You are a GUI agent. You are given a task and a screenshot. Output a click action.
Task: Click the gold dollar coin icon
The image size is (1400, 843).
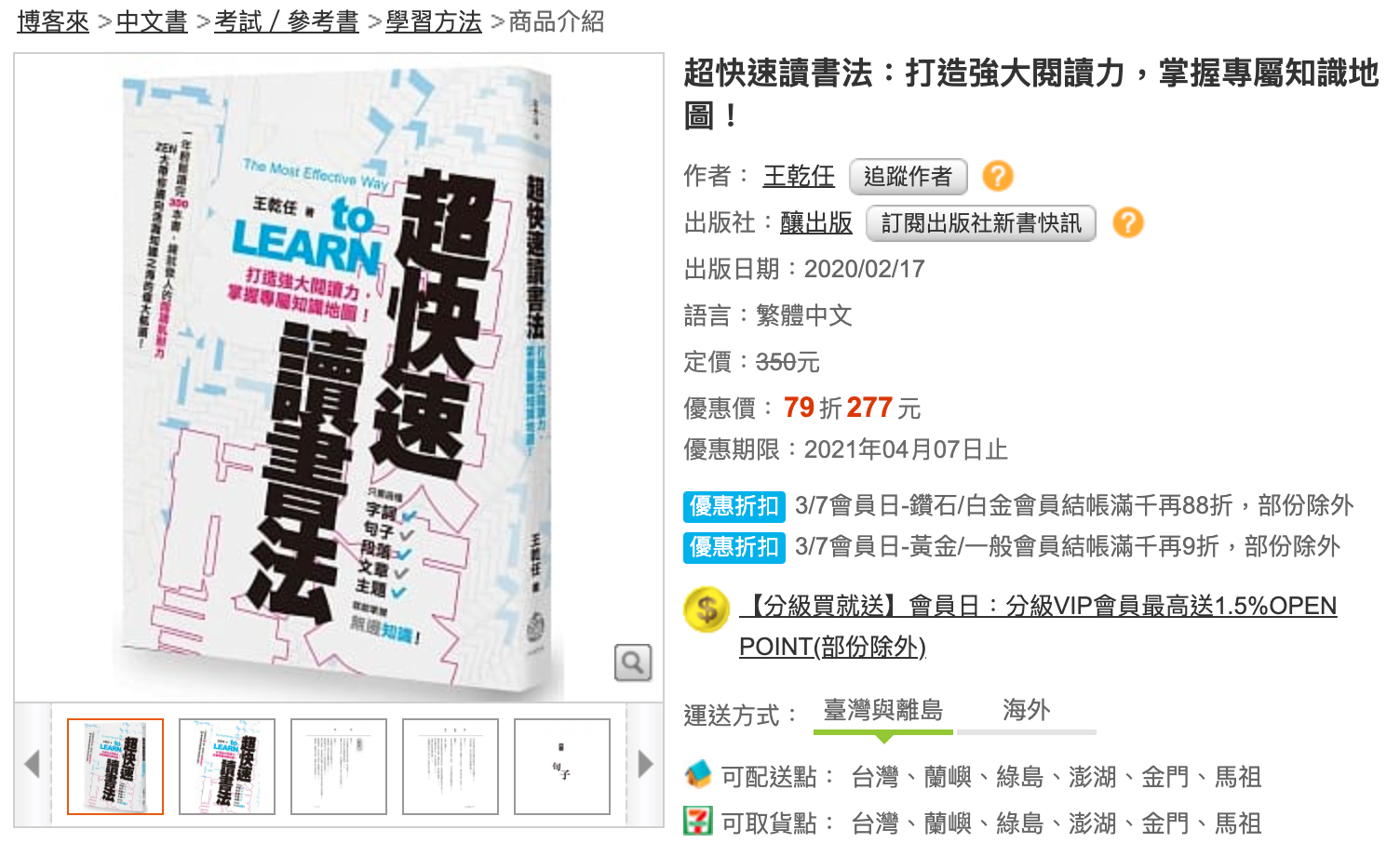click(x=707, y=610)
